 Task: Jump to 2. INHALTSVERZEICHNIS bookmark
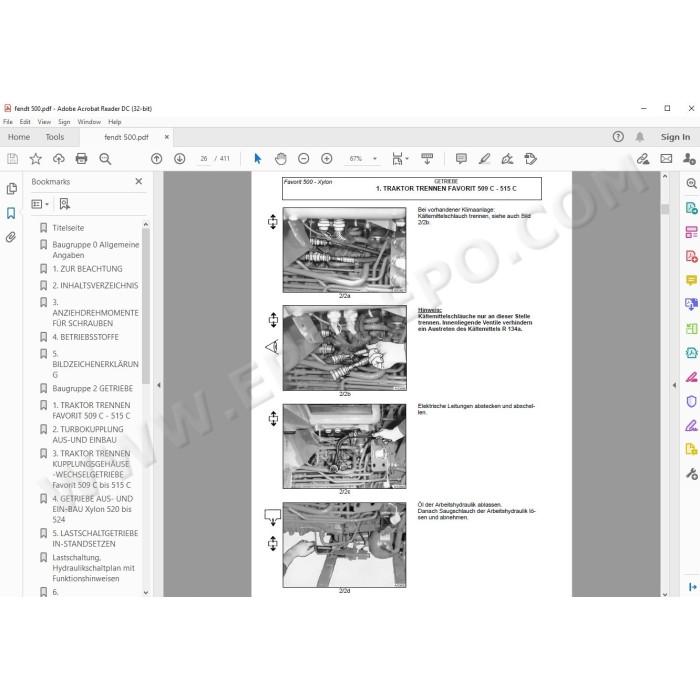point(95,285)
